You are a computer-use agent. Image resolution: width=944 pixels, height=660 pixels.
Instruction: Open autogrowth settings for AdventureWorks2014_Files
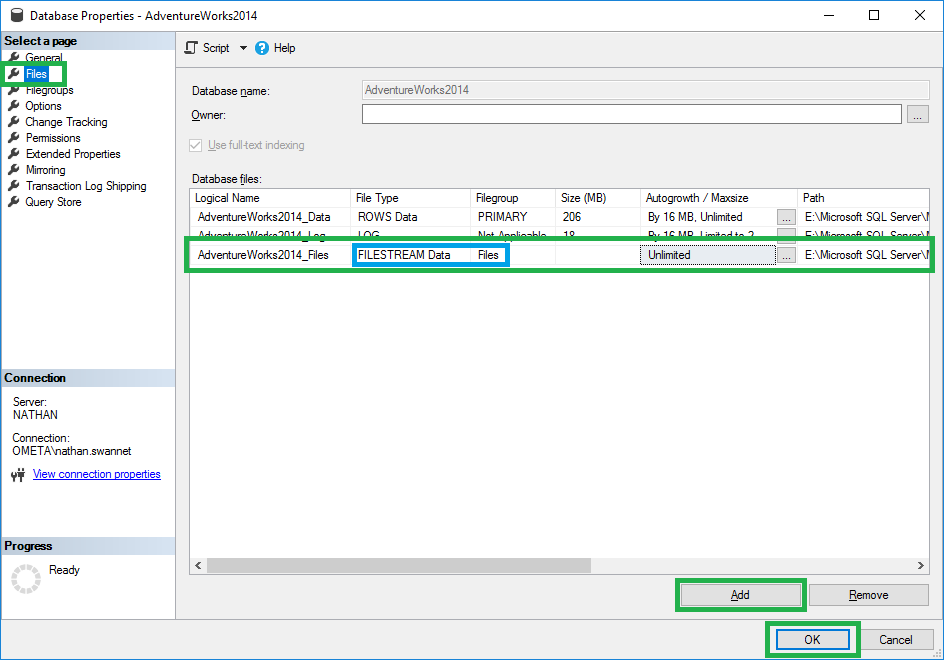click(x=788, y=254)
